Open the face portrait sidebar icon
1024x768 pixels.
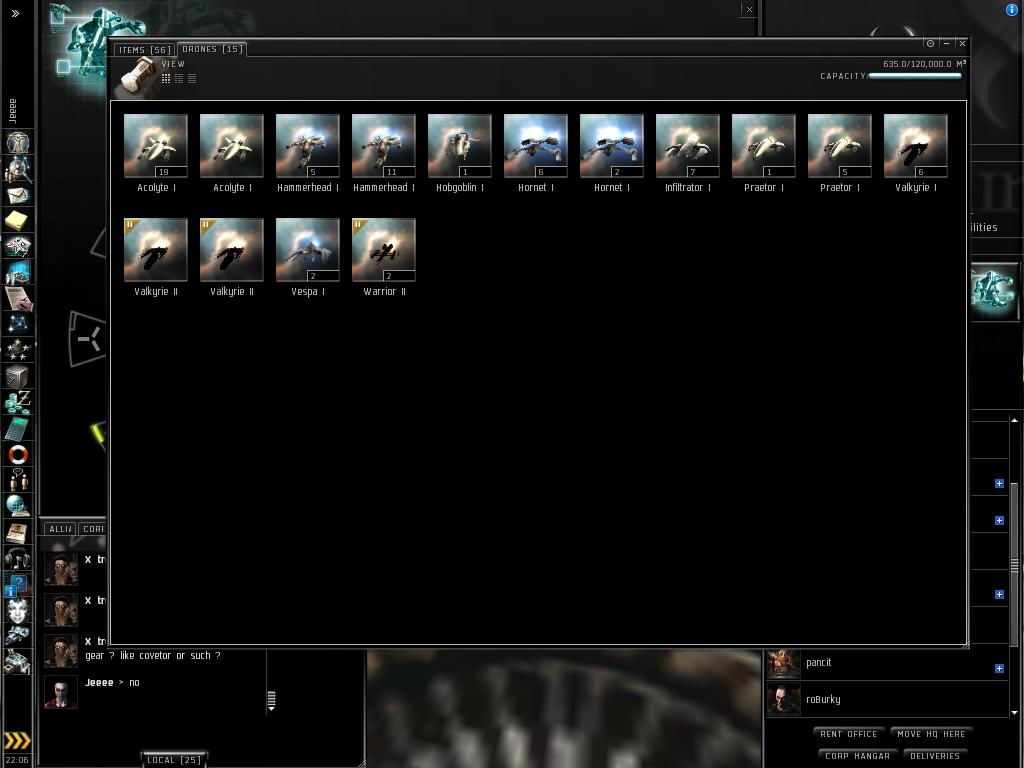pyautogui.click(x=18, y=611)
